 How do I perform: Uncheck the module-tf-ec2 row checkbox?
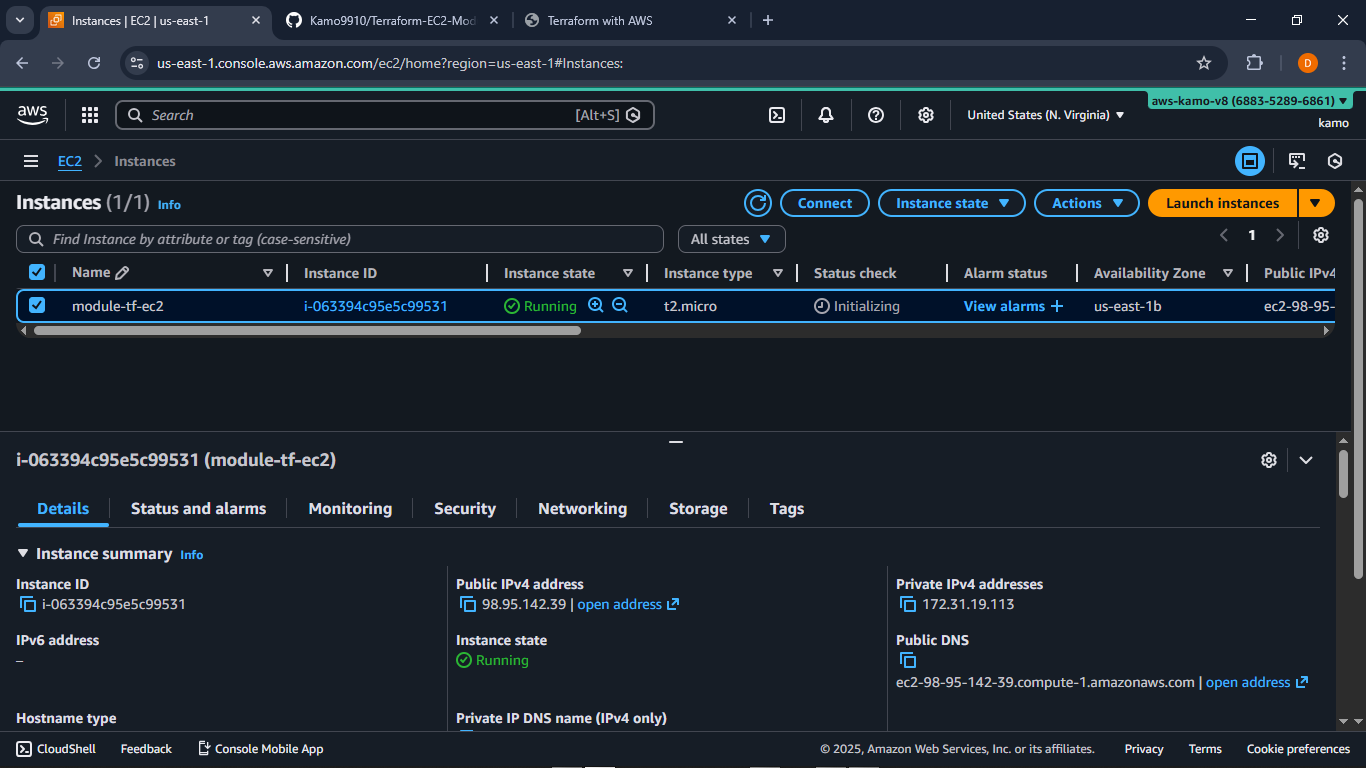tap(37, 306)
